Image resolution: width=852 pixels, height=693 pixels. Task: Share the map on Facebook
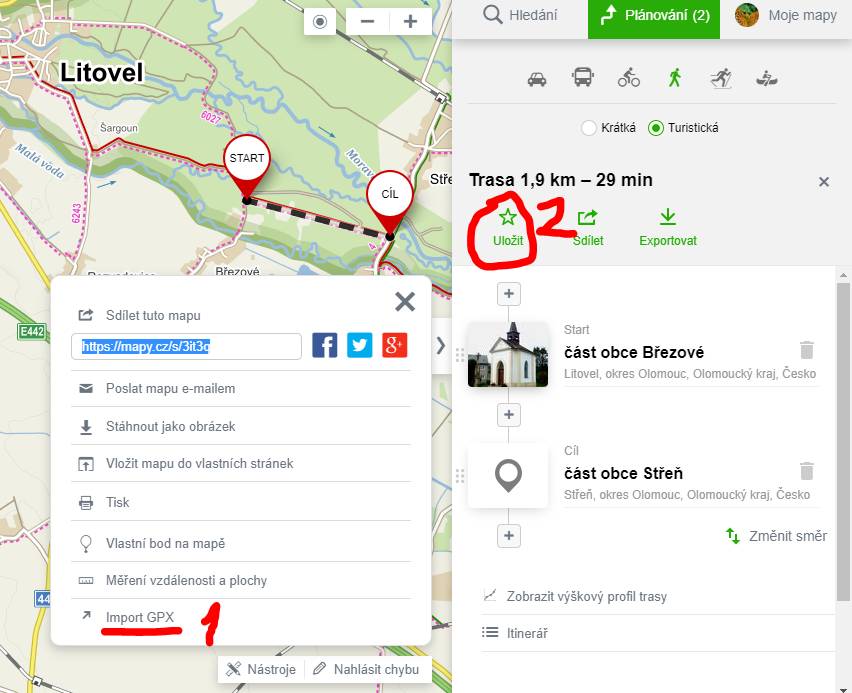click(x=324, y=345)
